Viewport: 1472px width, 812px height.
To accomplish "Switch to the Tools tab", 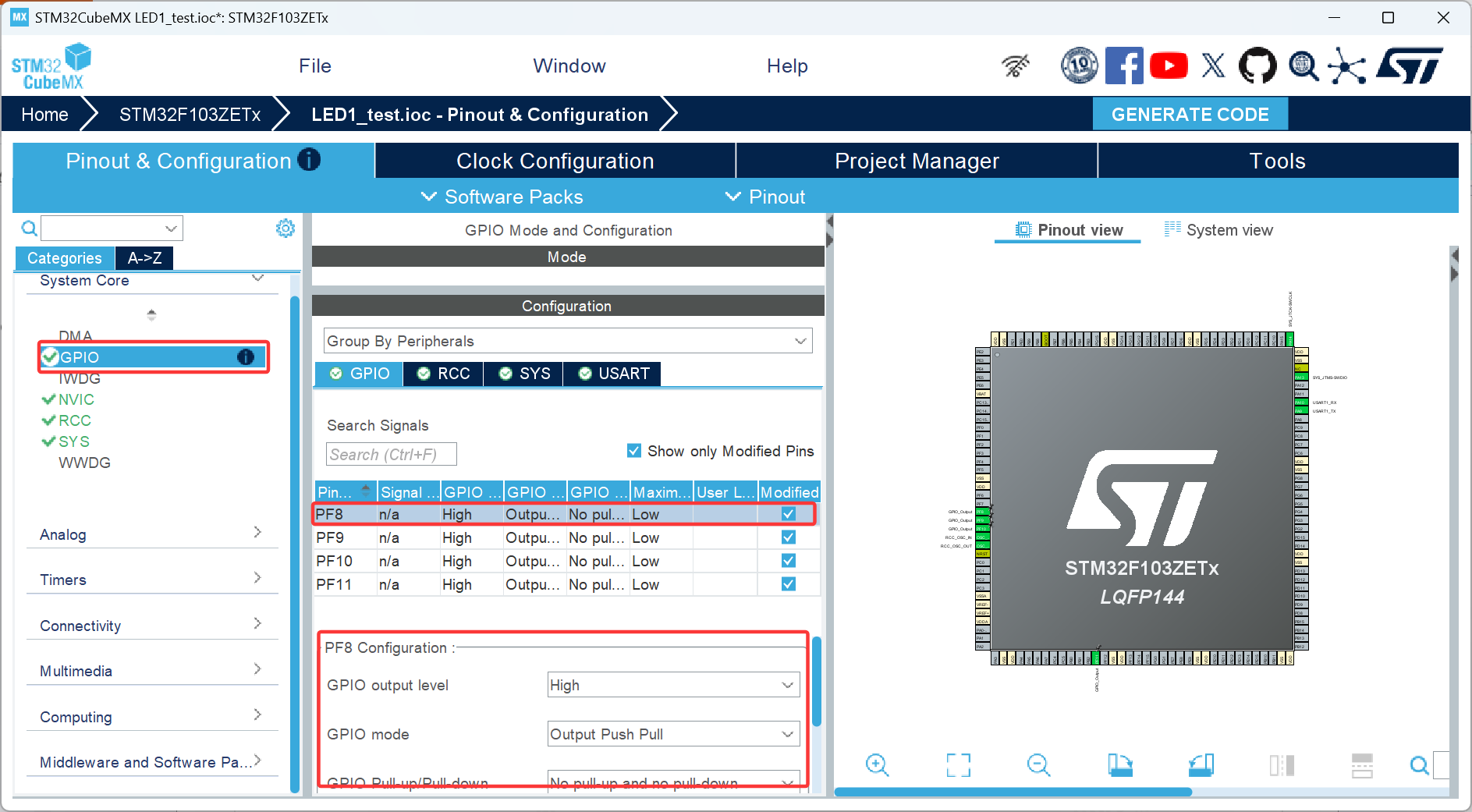I will (x=1278, y=161).
